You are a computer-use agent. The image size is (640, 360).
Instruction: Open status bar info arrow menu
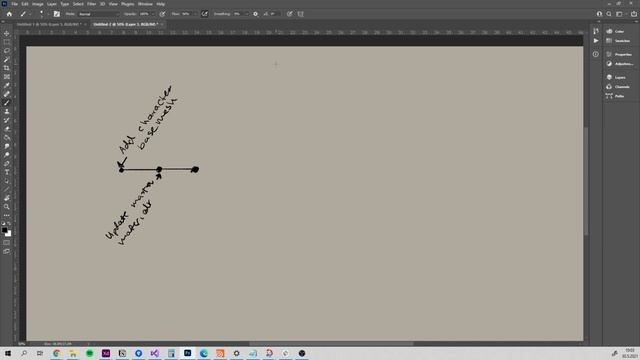[x=88, y=344]
